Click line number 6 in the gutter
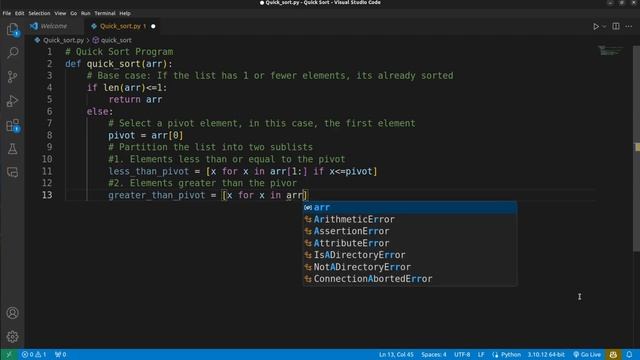Viewport: 640px width, 360px height. pyautogui.click(x=49, y=111)
